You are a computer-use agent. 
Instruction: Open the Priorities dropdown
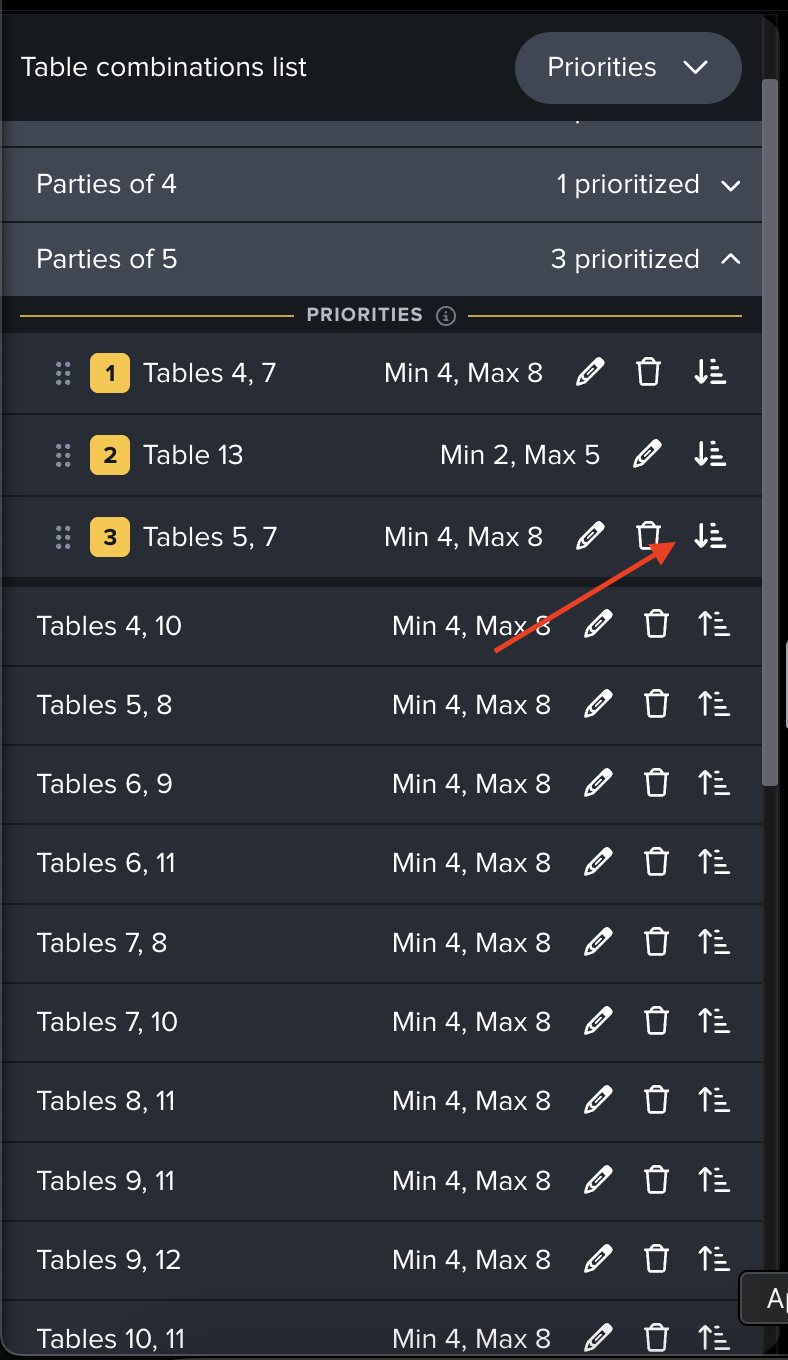[628, 68]
